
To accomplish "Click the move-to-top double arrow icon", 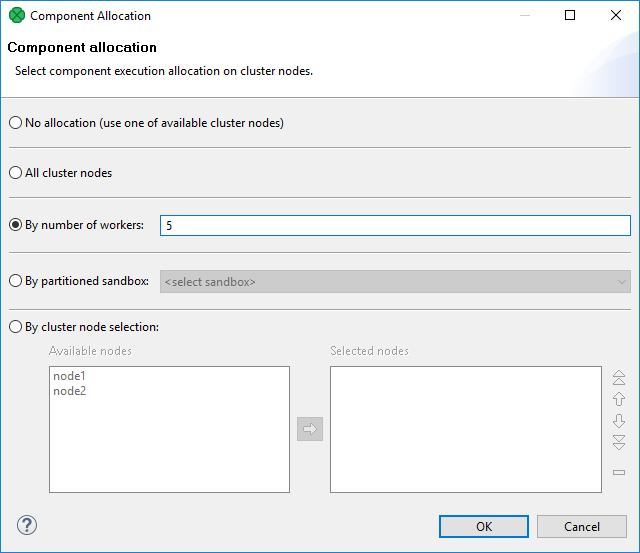I will click(x=619, y=378).
